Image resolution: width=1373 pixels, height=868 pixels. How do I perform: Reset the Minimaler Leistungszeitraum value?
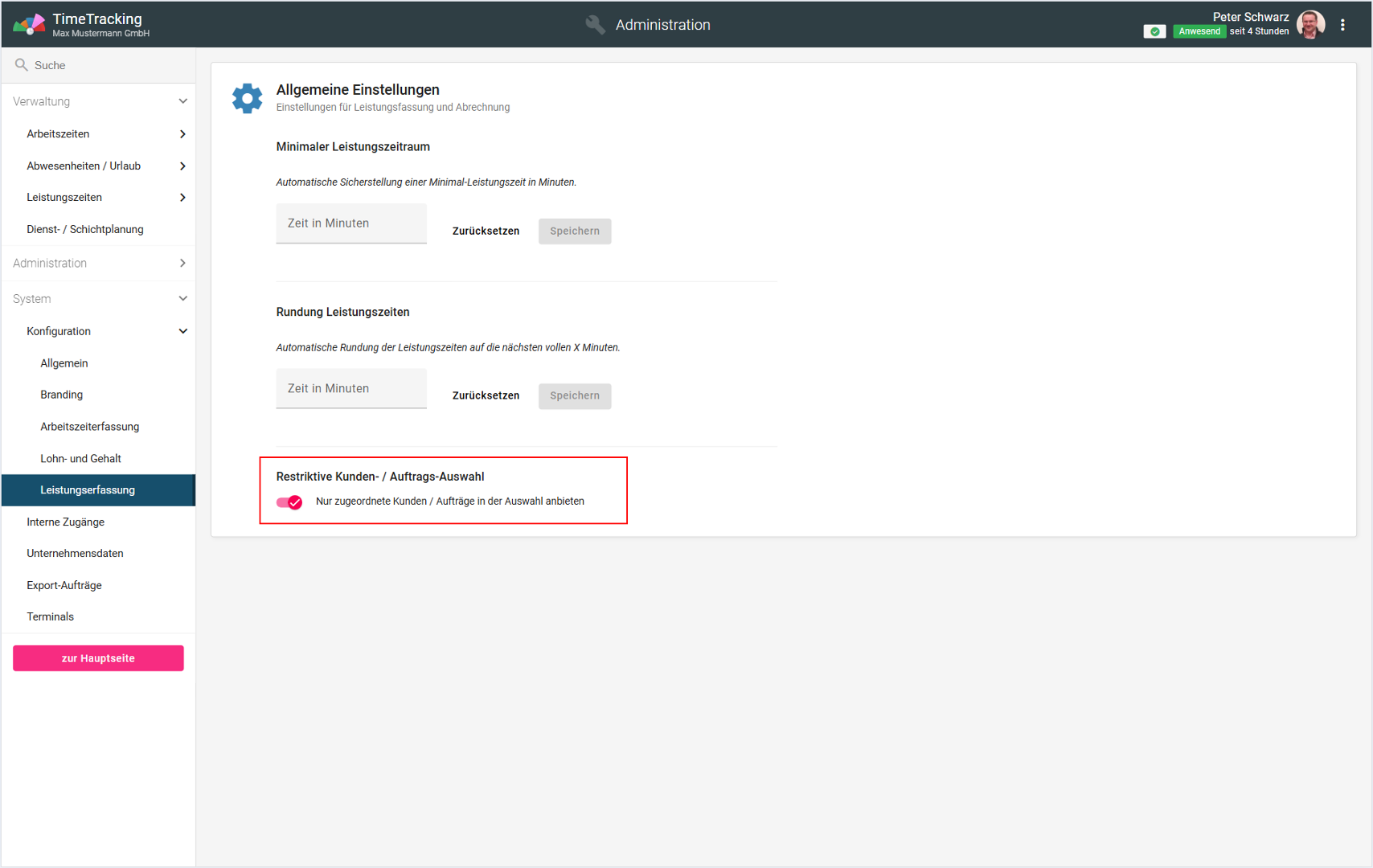point(486,231)
